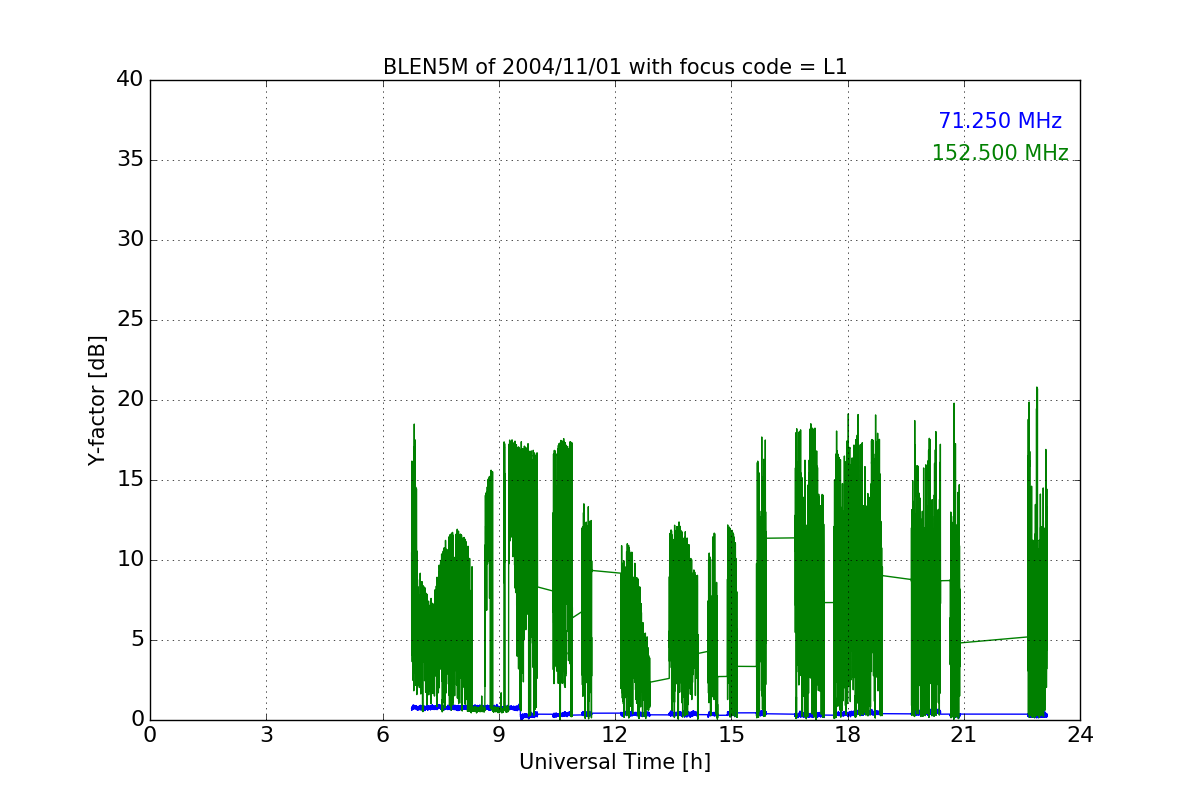Click the y-axis tick label 10
1200x800 pixels.
click(130, 560)
